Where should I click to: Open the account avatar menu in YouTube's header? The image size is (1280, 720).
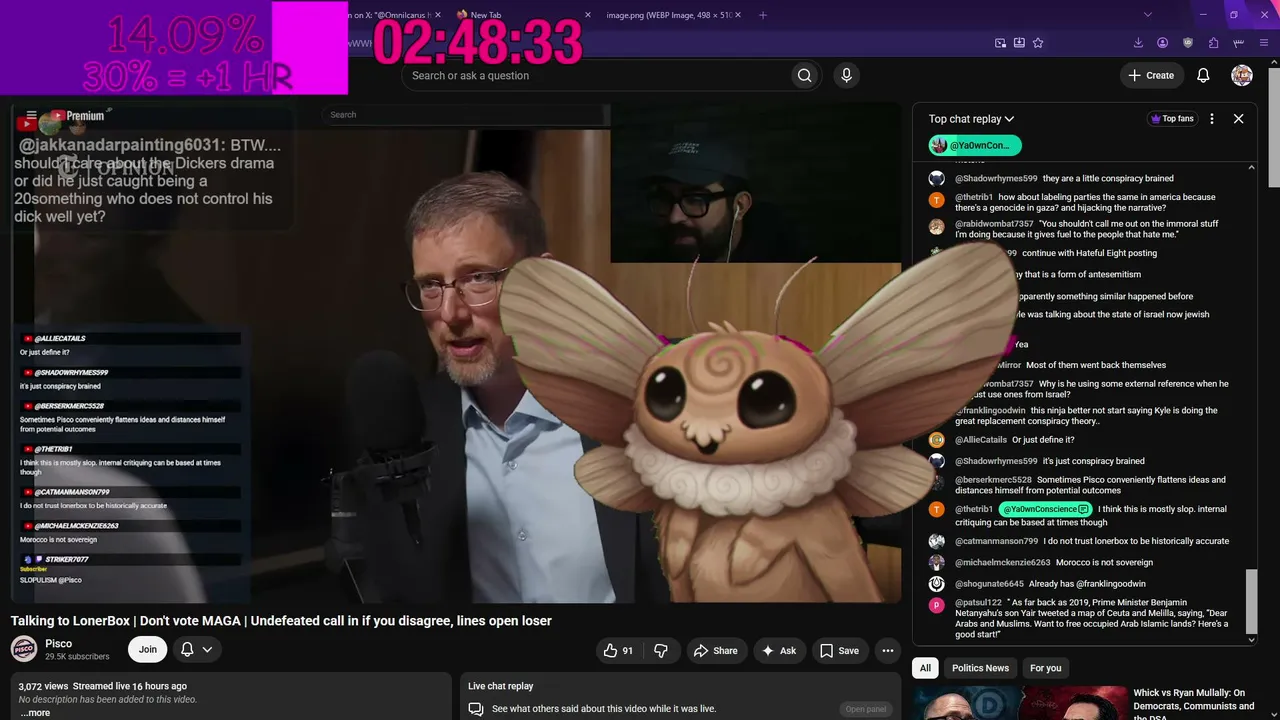click(x=1242, y=75)
